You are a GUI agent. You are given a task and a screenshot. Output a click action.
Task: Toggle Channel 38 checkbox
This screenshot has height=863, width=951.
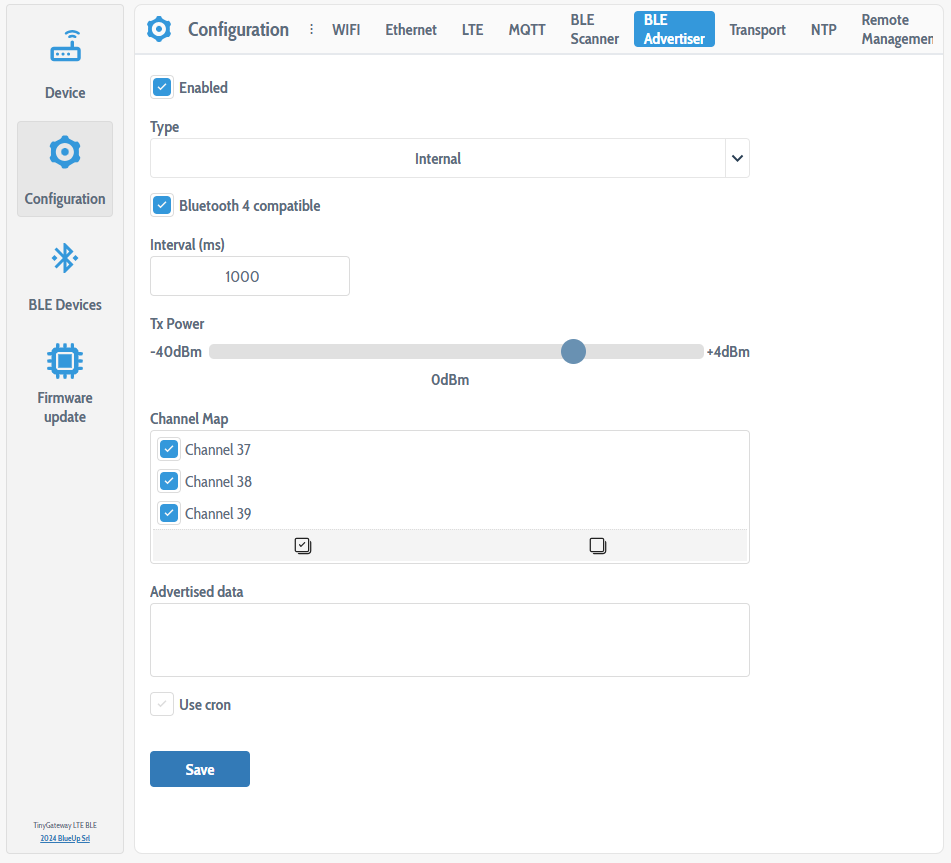169,482
